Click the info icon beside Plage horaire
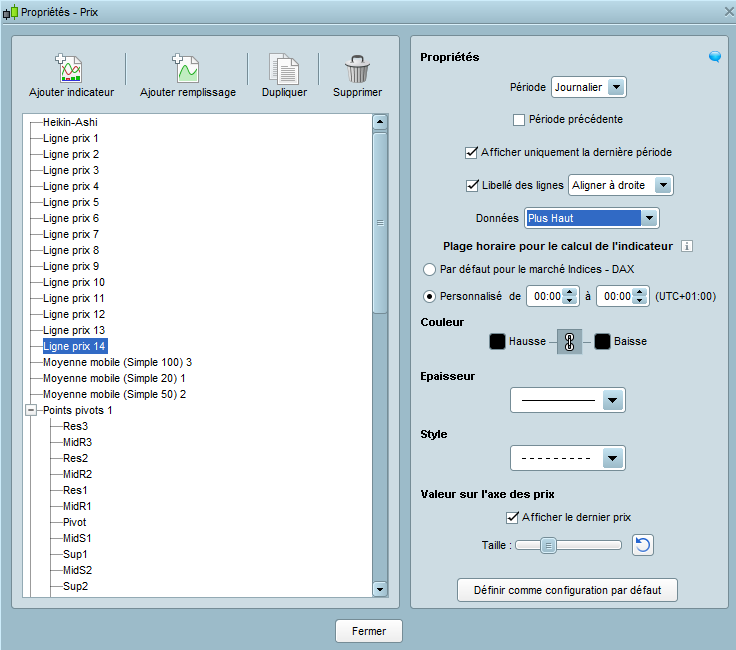 687,247
